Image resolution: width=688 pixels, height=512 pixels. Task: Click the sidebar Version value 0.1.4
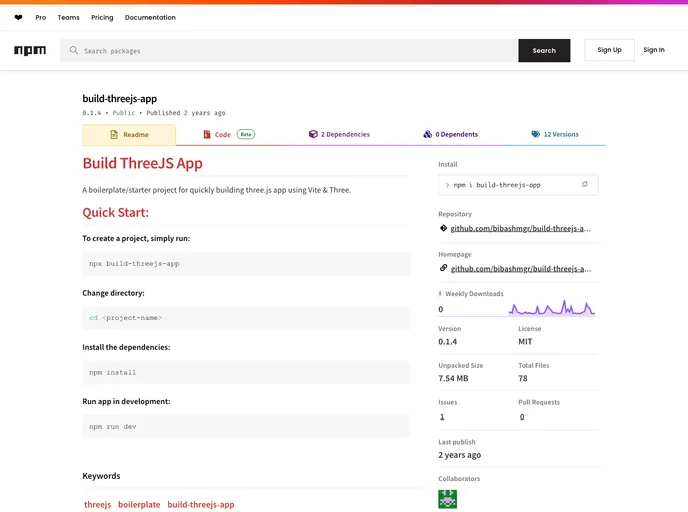click(448, 341)
